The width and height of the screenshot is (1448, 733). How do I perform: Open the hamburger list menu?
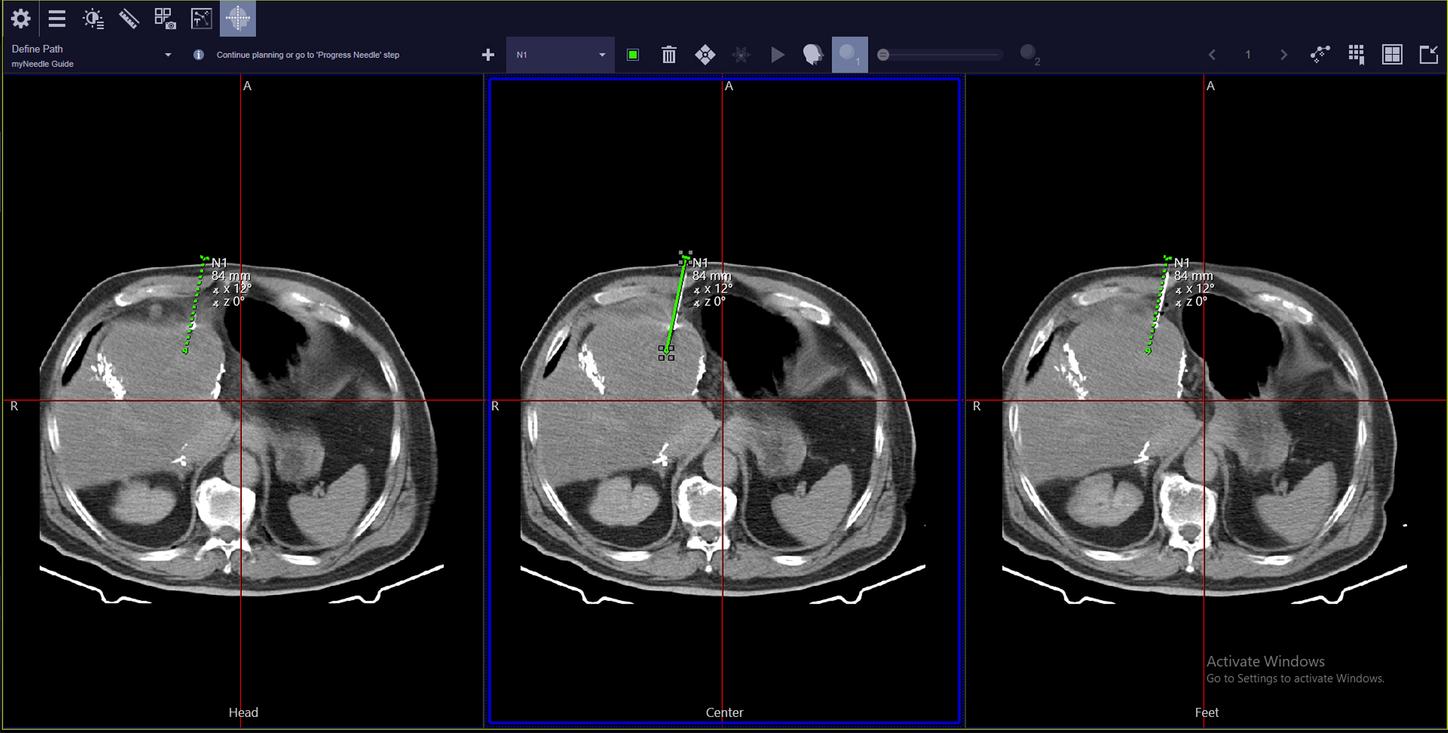[57, 18]
